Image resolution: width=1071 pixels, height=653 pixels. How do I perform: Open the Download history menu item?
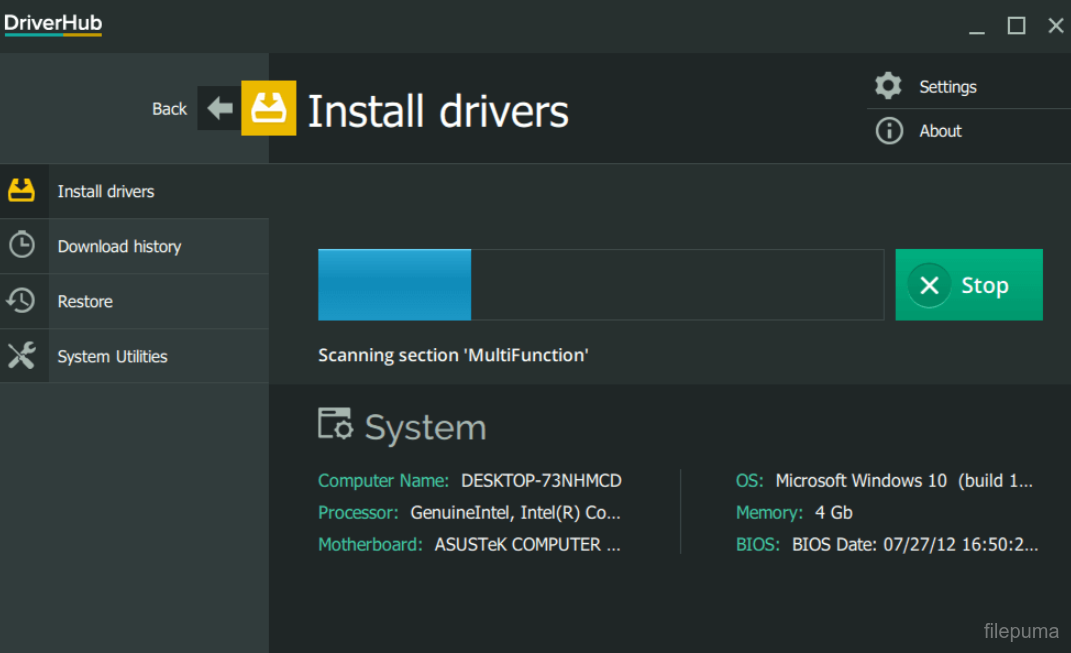[x=119, y=246]
